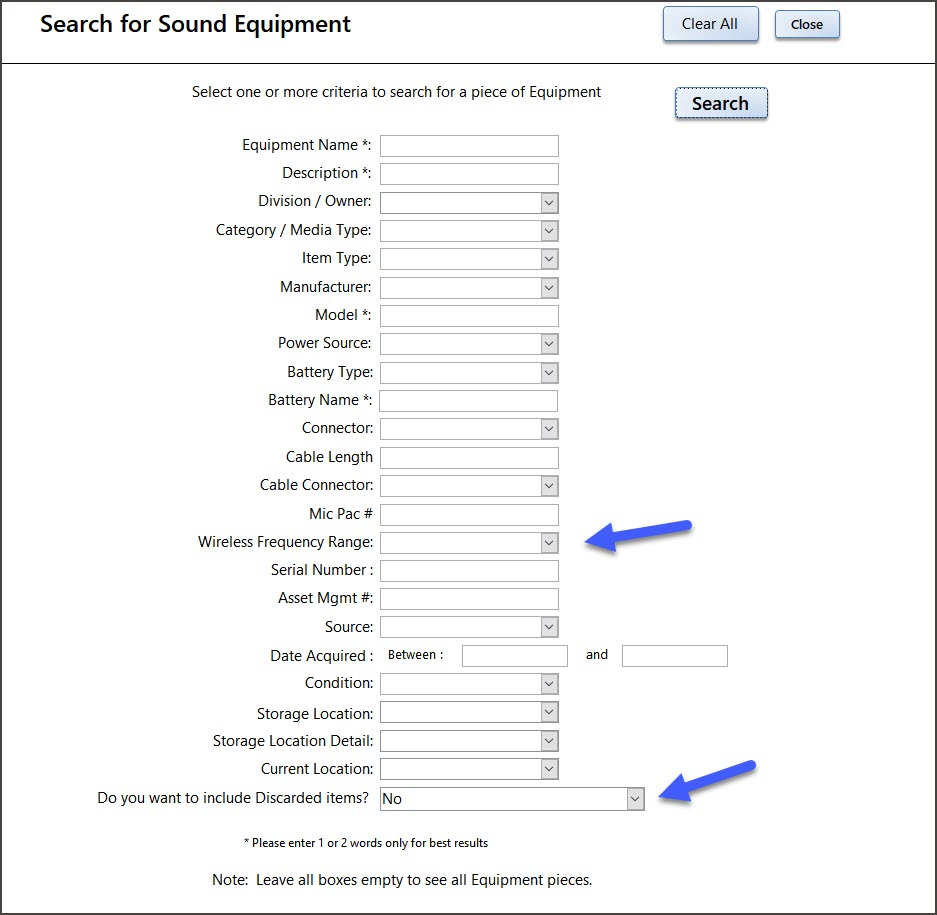The width and height of the screenshot is (937, 915).
Task: Close the Search for Sound Equipment form
Action: coord(807,25)
